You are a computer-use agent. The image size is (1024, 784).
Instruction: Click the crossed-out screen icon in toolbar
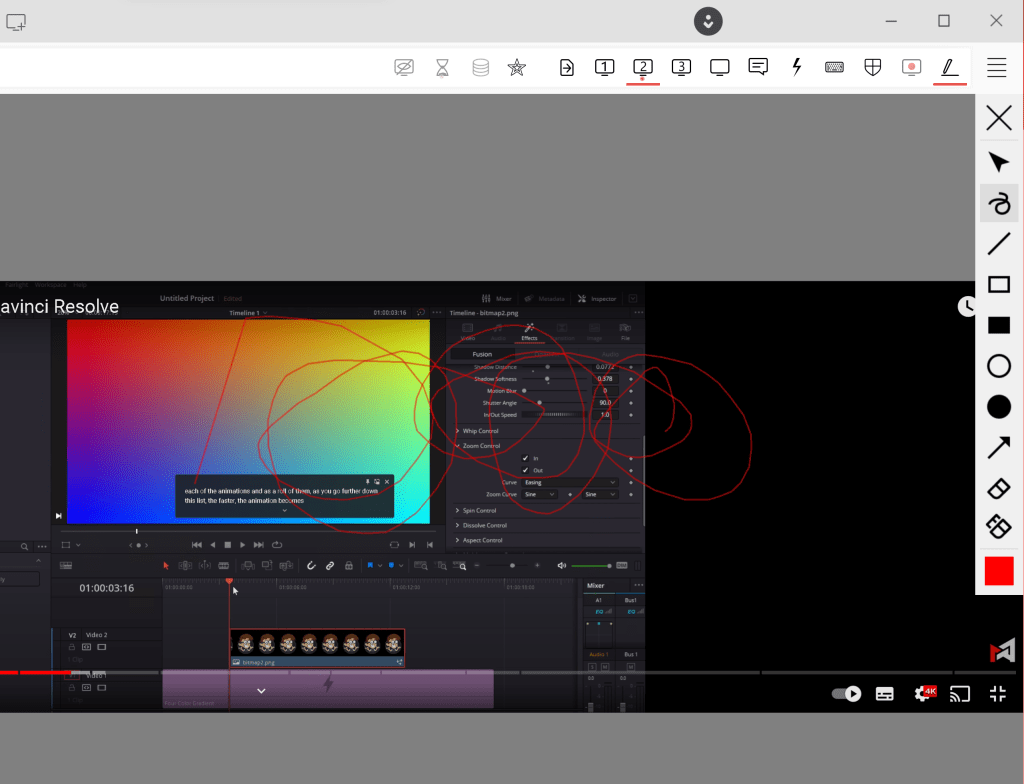coord(404,67)
